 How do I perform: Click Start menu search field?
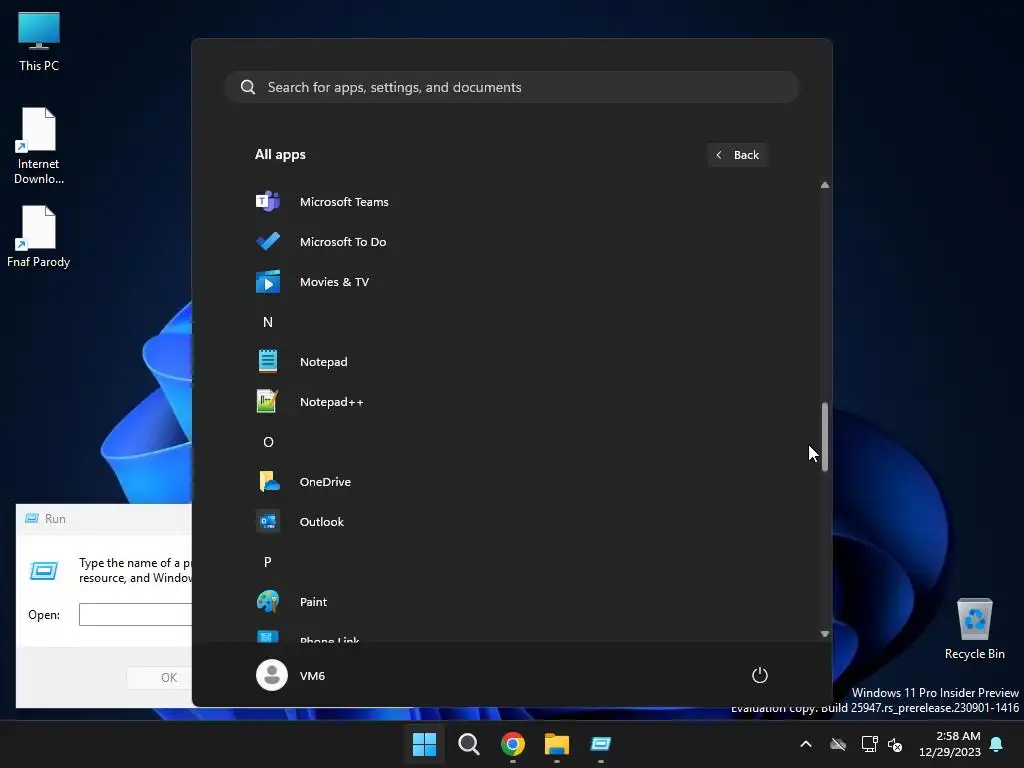coord(511,87)
